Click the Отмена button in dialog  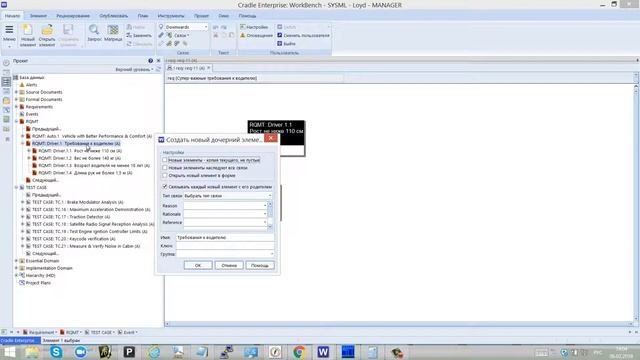pos(229,265)
